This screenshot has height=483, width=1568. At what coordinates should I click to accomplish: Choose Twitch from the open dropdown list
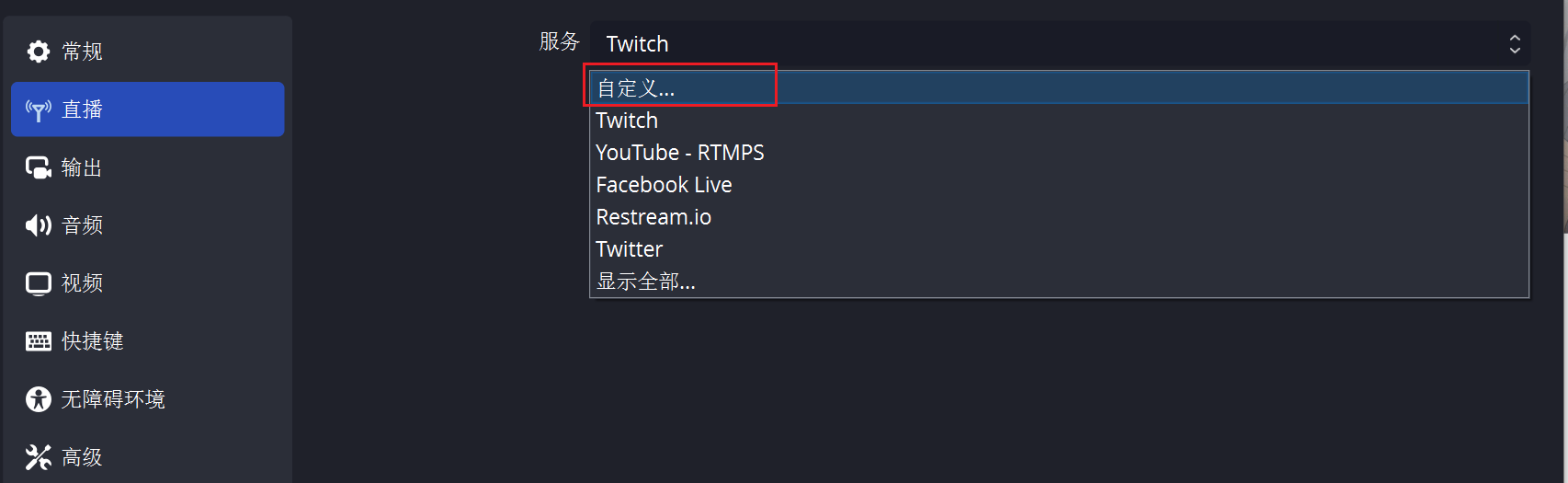pyautogui.click(x=627, y=121)
